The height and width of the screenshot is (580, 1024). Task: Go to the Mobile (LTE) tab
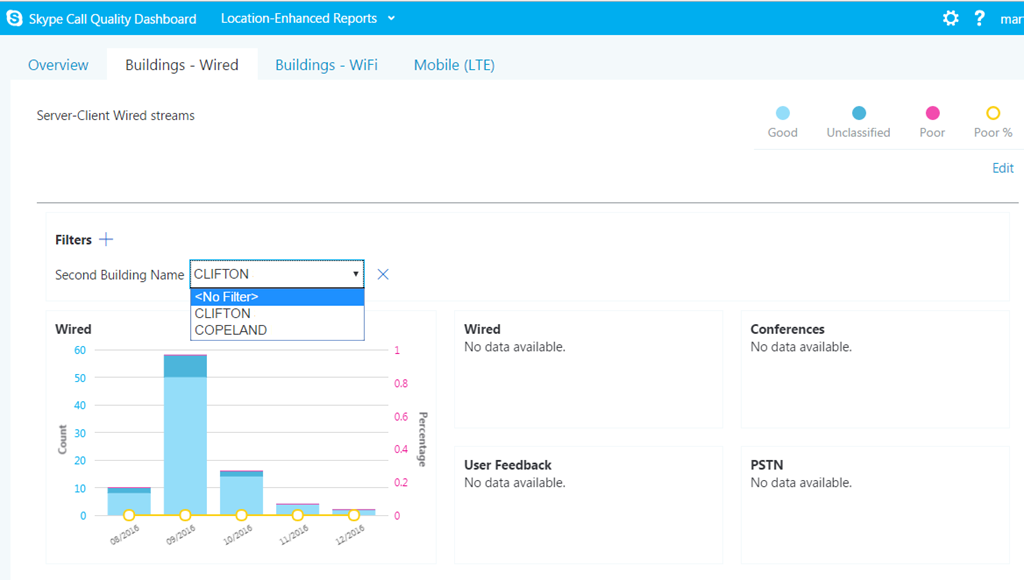tap(454, 65)
